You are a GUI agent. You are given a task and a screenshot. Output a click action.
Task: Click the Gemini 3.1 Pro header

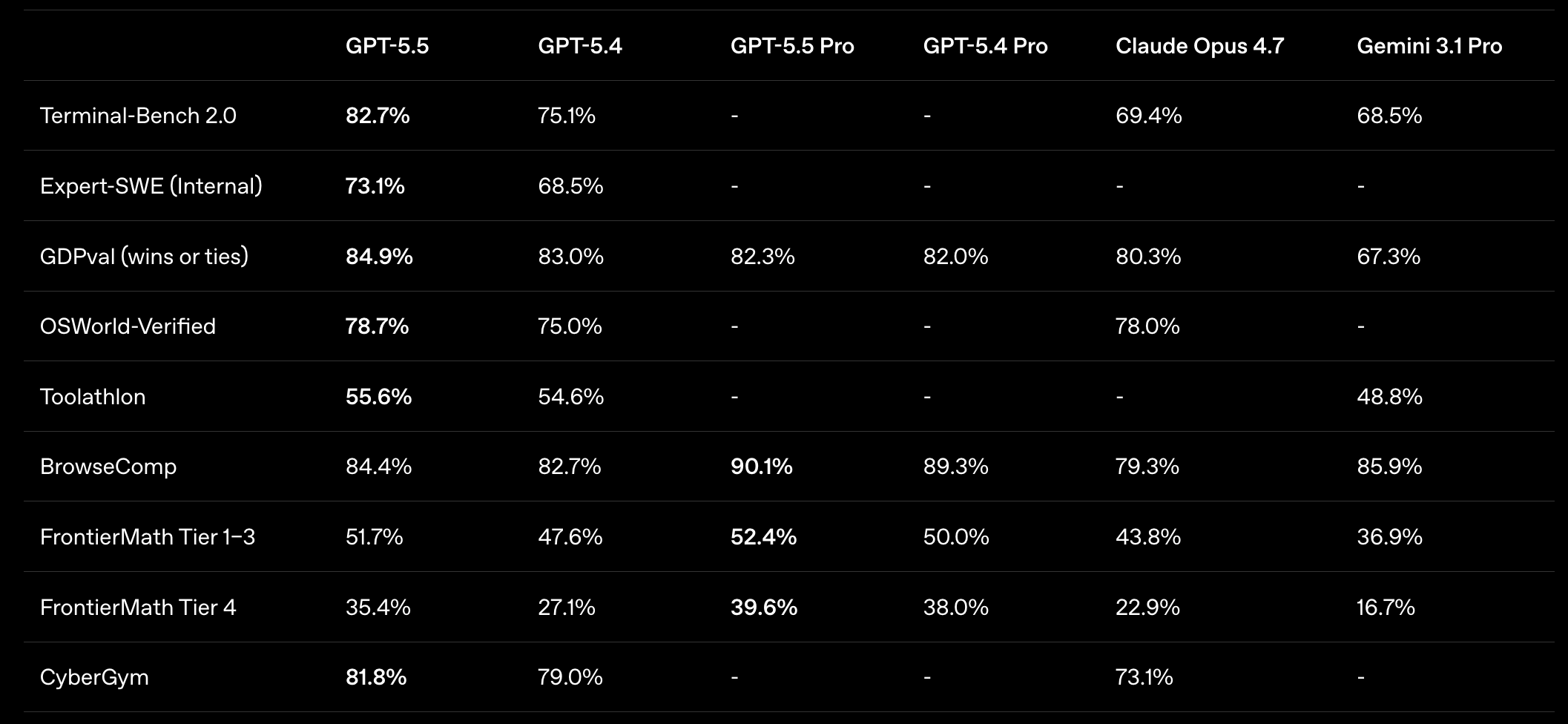pos(1429,46)
